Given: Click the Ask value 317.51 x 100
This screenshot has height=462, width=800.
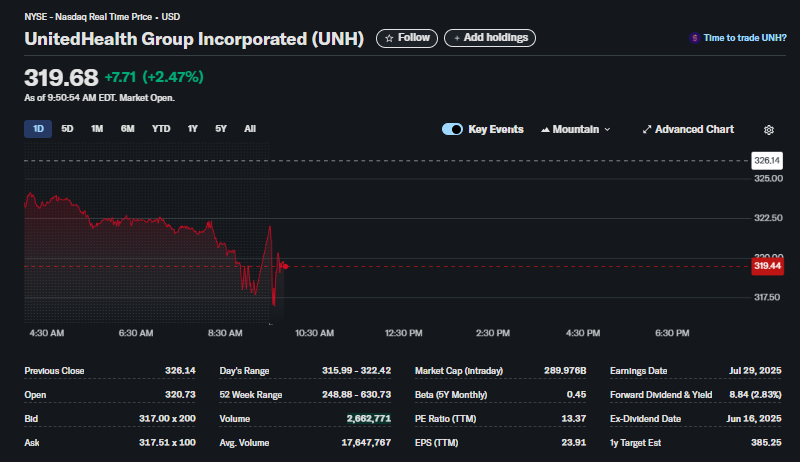Looking at the screenshot, I should point(167,443).
